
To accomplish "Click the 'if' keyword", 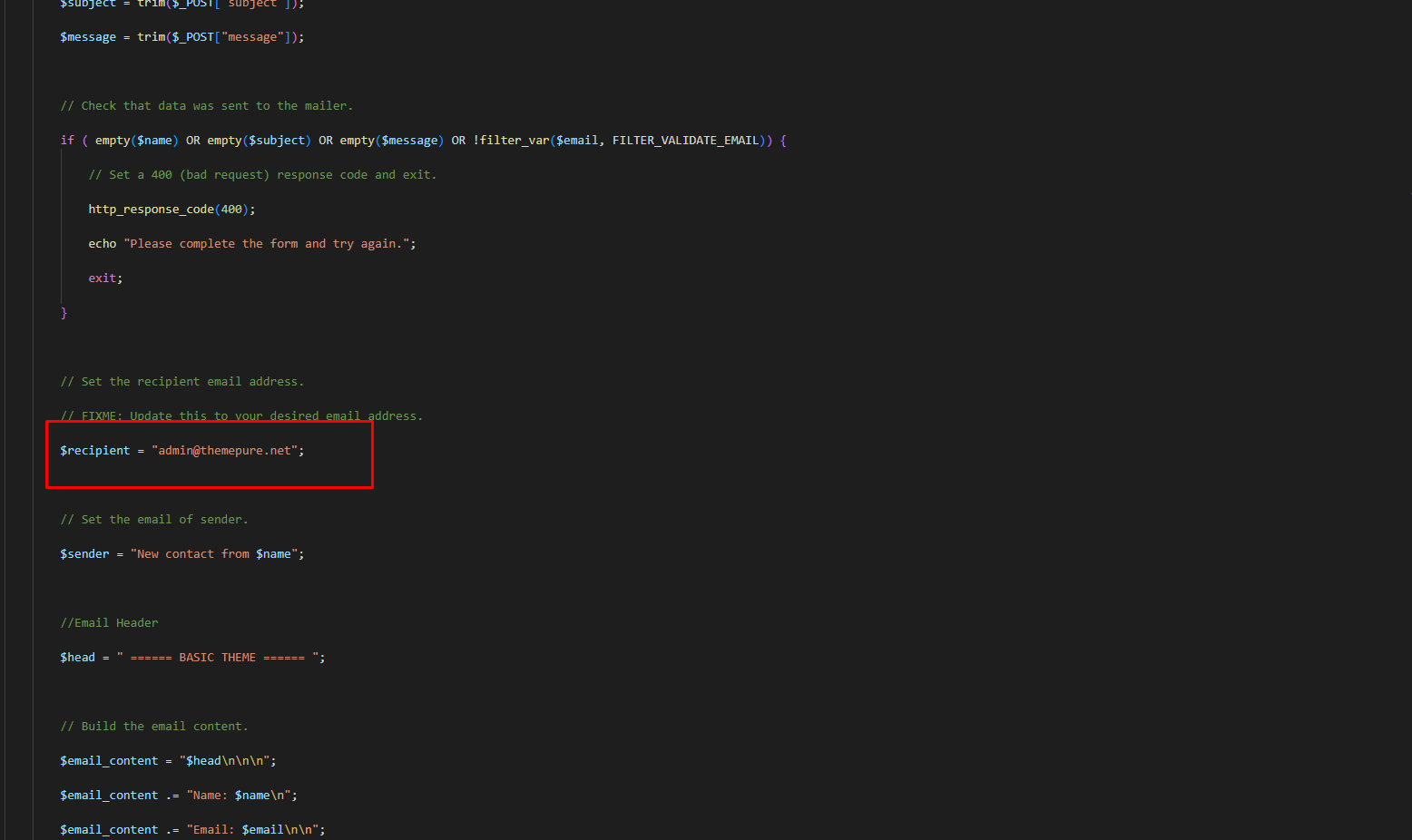I will (67, 141).
